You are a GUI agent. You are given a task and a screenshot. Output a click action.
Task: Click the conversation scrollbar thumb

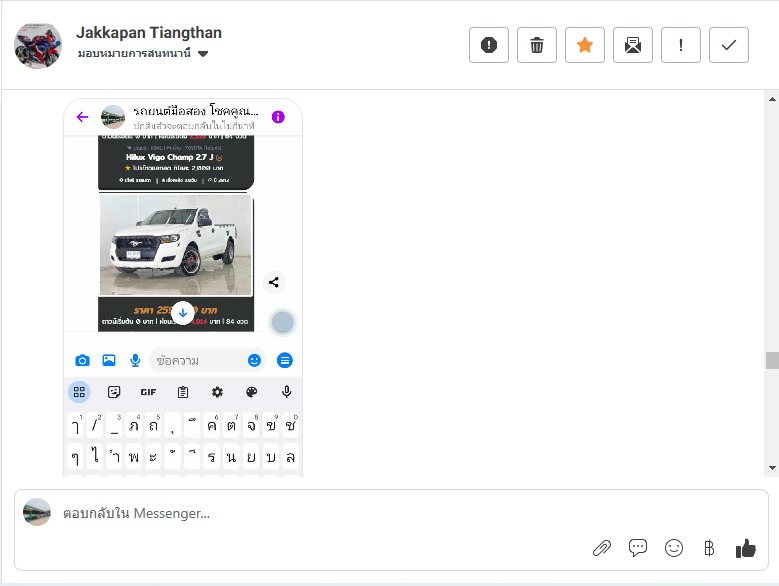coord(773,361)
